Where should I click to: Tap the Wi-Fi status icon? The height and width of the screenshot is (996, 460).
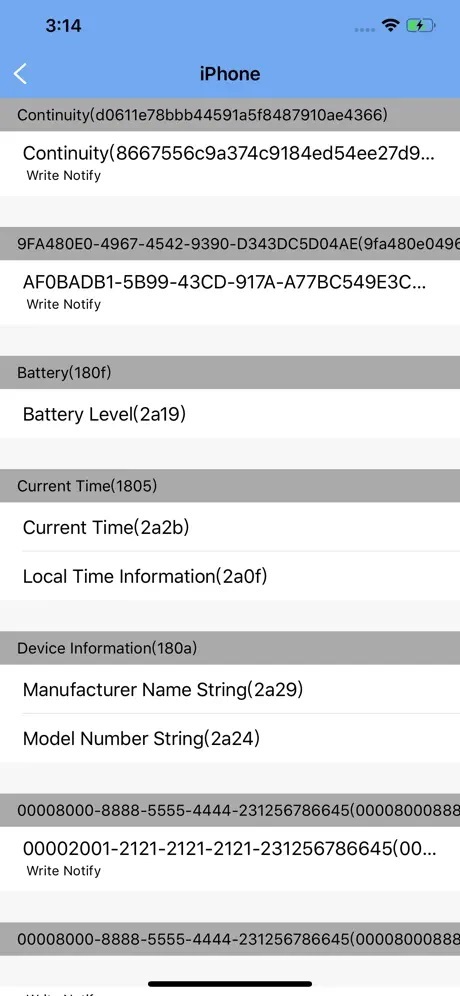click(390, 25)
